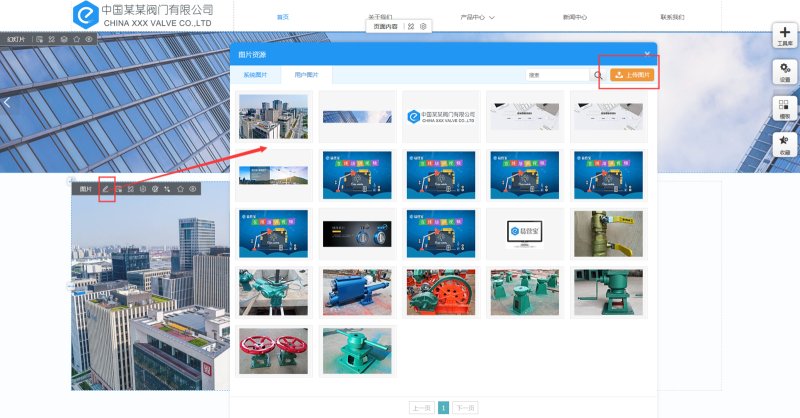Go to previous slide with left arrow
This screenshot has width=800, height=418.
pos(7,102)
